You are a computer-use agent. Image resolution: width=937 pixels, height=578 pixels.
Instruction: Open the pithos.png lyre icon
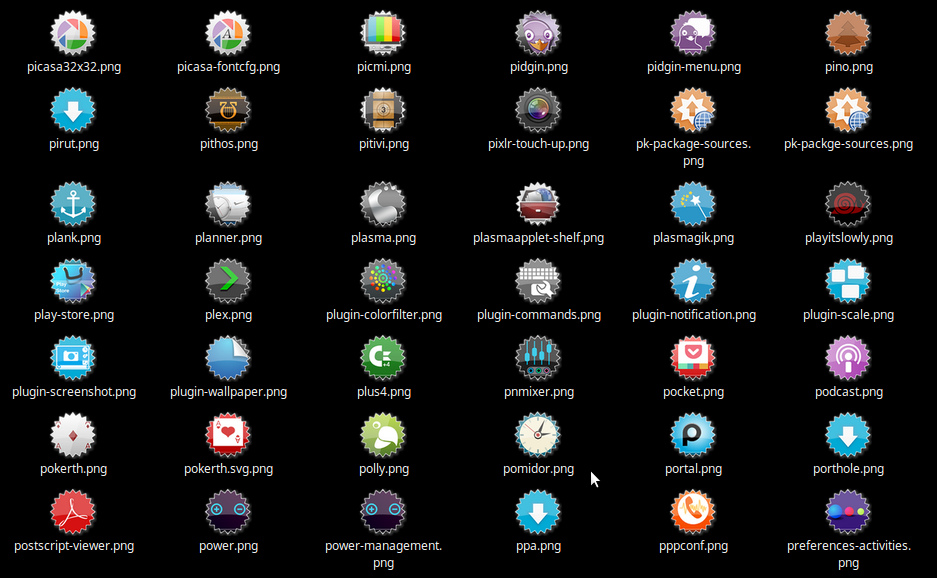pyautogui.click(x=228, y=111)
